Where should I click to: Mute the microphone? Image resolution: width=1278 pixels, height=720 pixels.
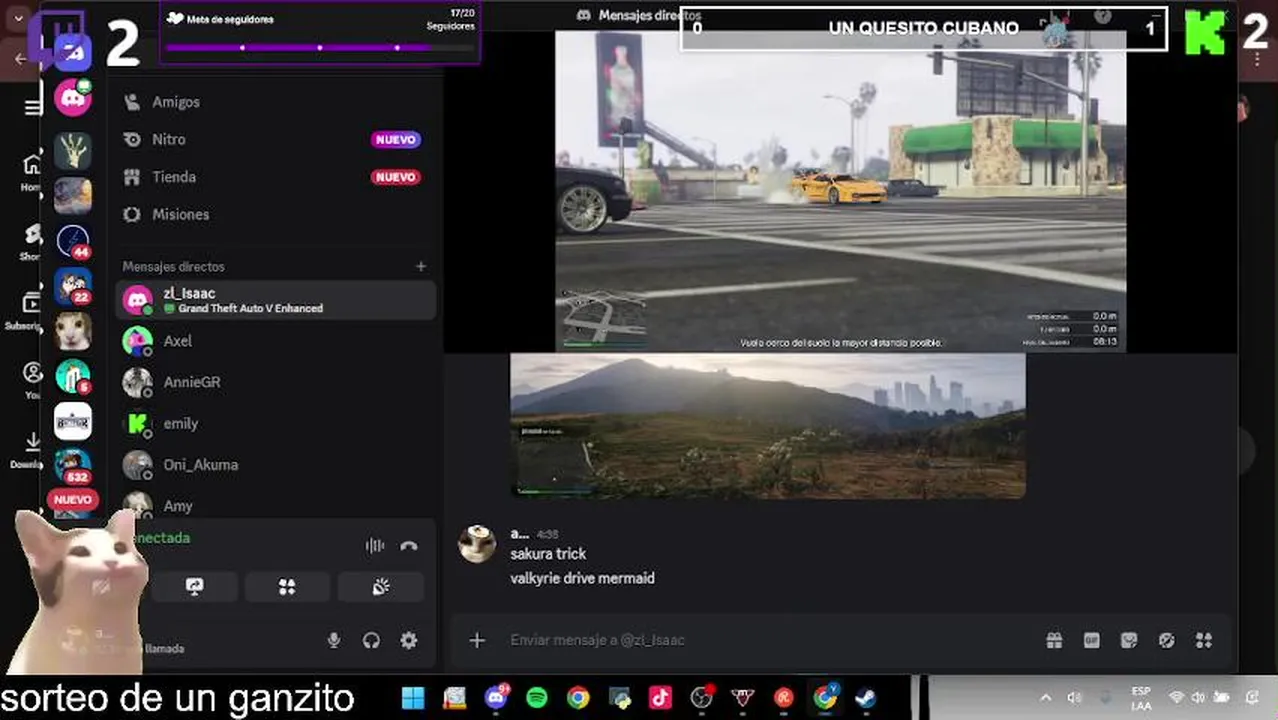334,640
